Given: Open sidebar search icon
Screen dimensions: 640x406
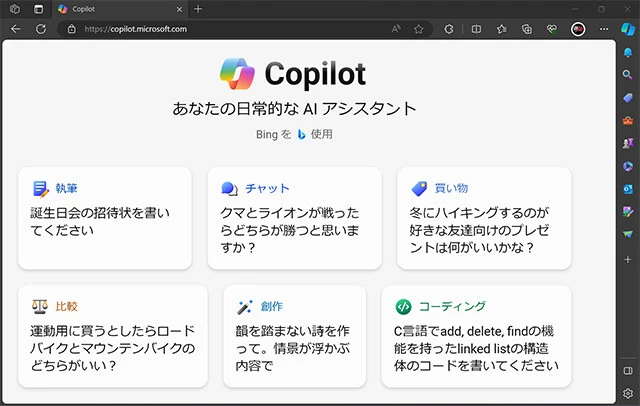Looking at the screenshot, I should 628,74.
